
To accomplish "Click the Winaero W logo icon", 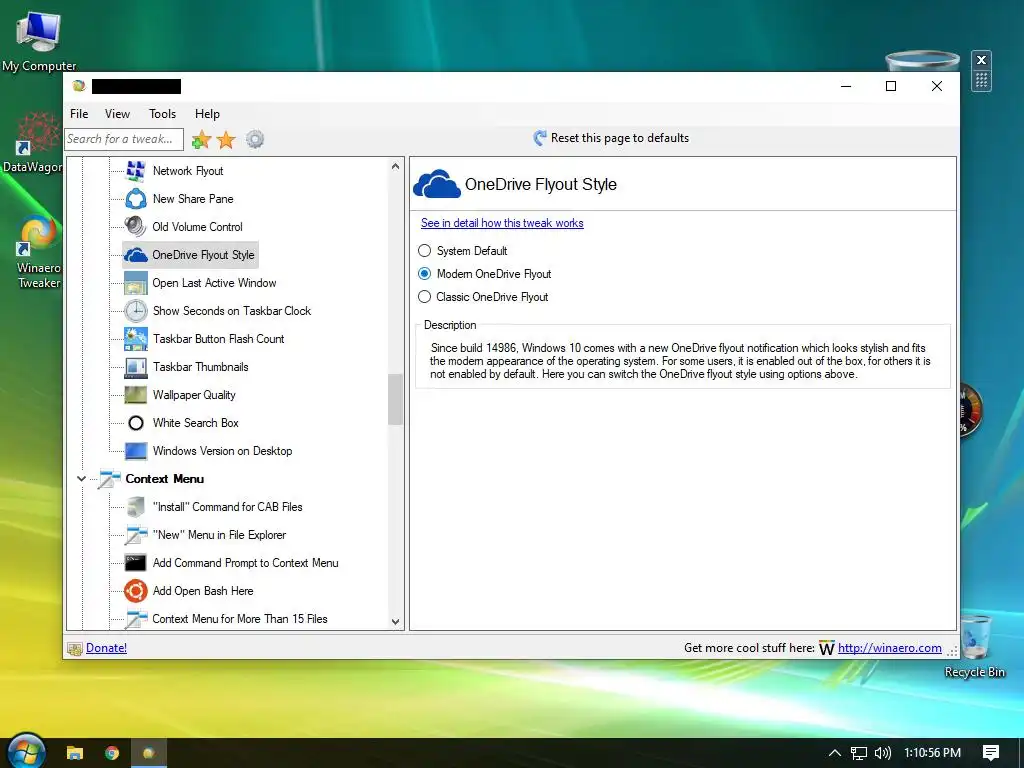I will pyautogui.click(x=826, y=648).
